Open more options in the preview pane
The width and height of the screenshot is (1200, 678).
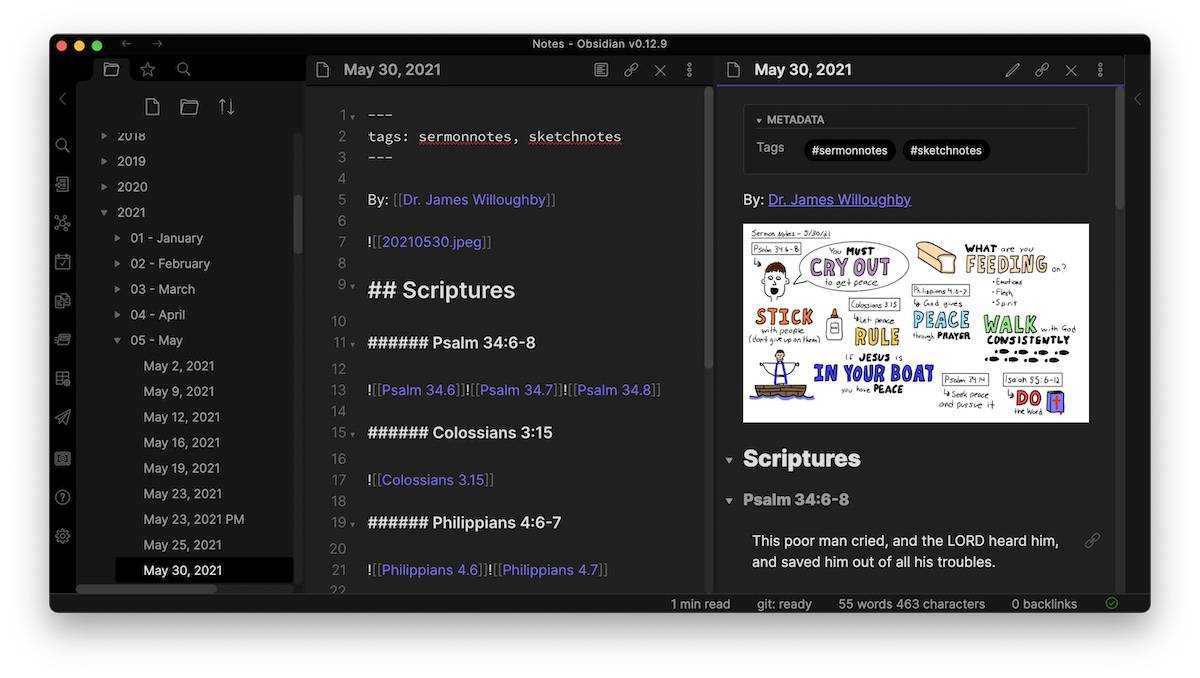coord(1100,70)
